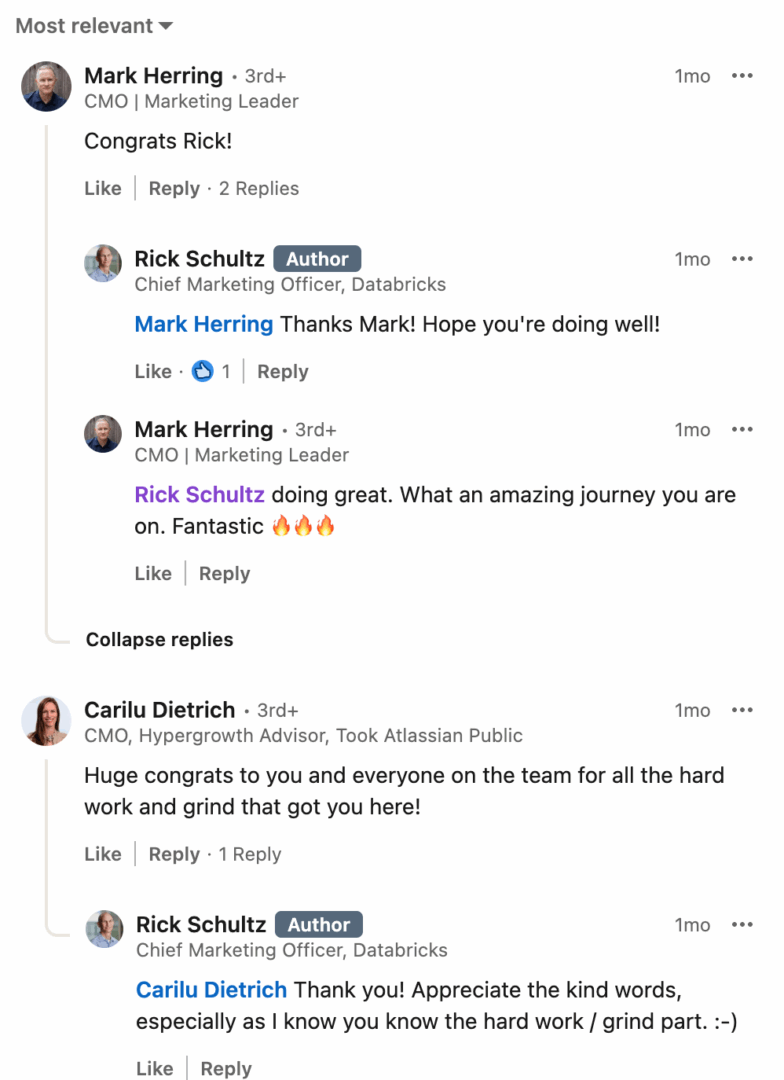This screenshot has height=1080, width=784.
Task: Open options menu on Rick Schultz's first reply
Action: pos(743,259)
